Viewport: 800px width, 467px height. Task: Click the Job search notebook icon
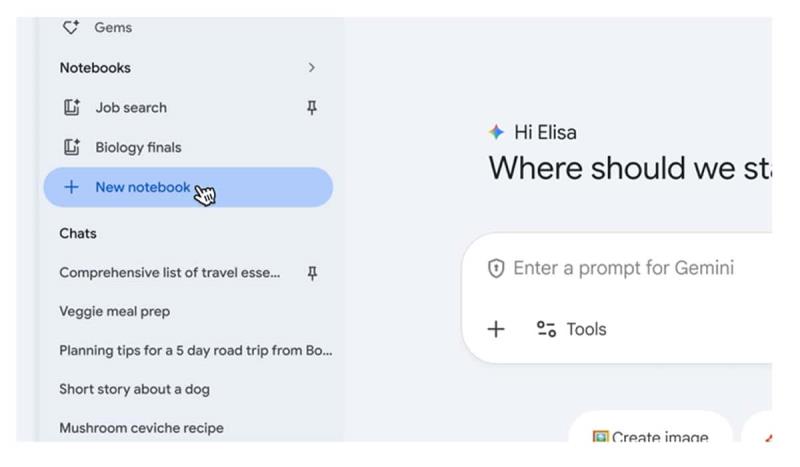click(x=72, y=108)
